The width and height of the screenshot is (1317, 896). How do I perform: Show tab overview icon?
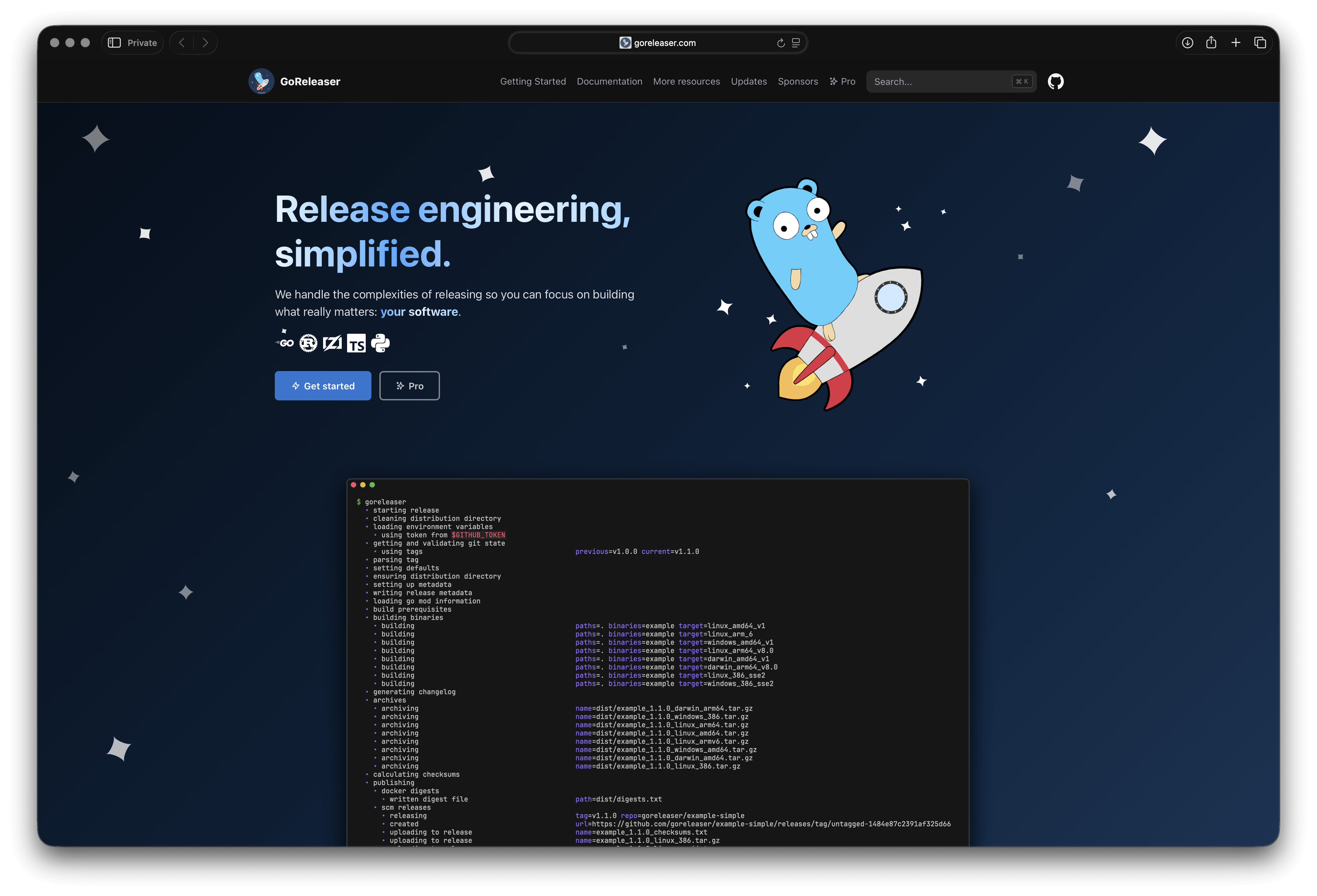[x=1260, y=43]
